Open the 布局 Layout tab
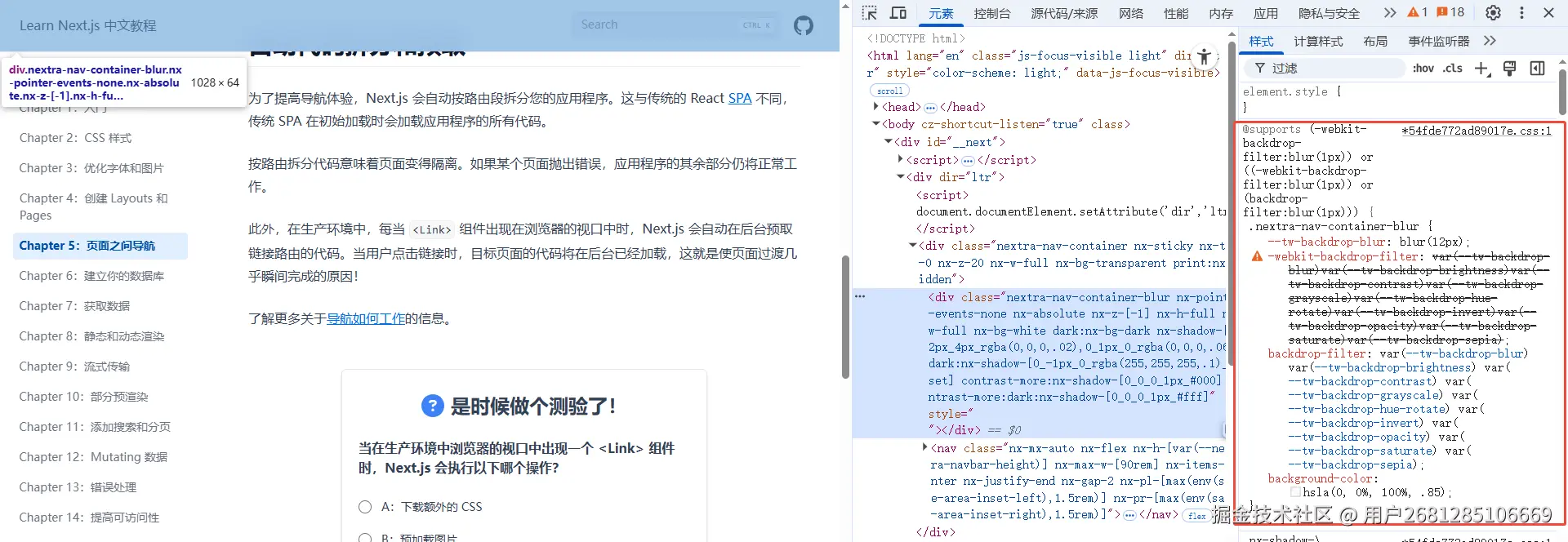This screenshot has height=542, width=1568. tap(1375, 41)
